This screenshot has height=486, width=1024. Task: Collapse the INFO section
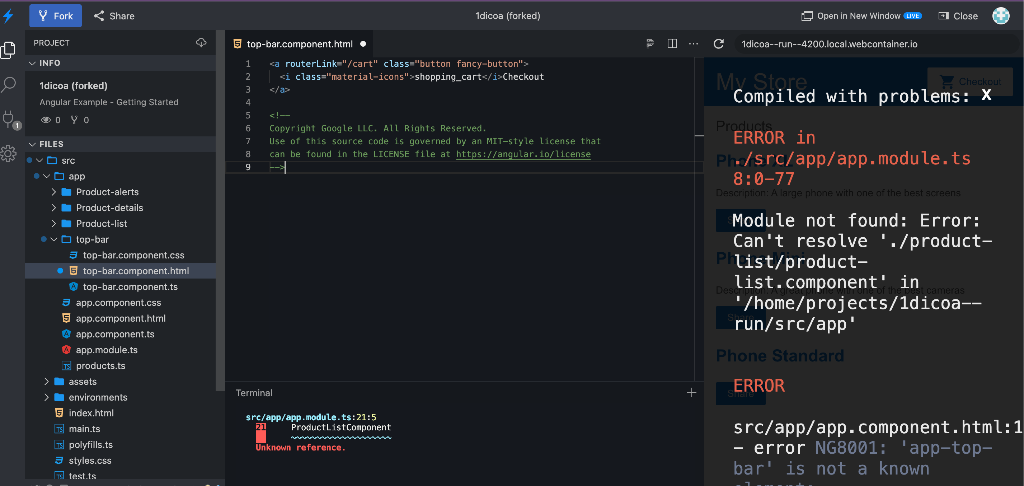click(33, 63)
